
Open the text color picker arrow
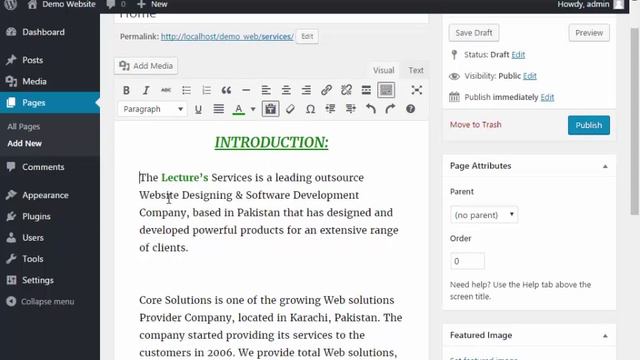click(253, 109)
